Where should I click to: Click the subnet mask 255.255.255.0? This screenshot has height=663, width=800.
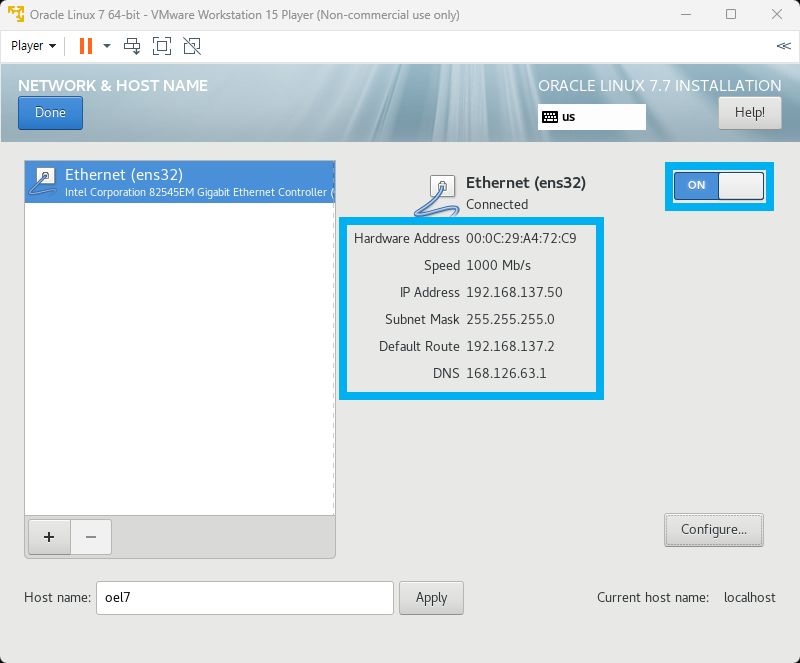[x=510, y=320]
